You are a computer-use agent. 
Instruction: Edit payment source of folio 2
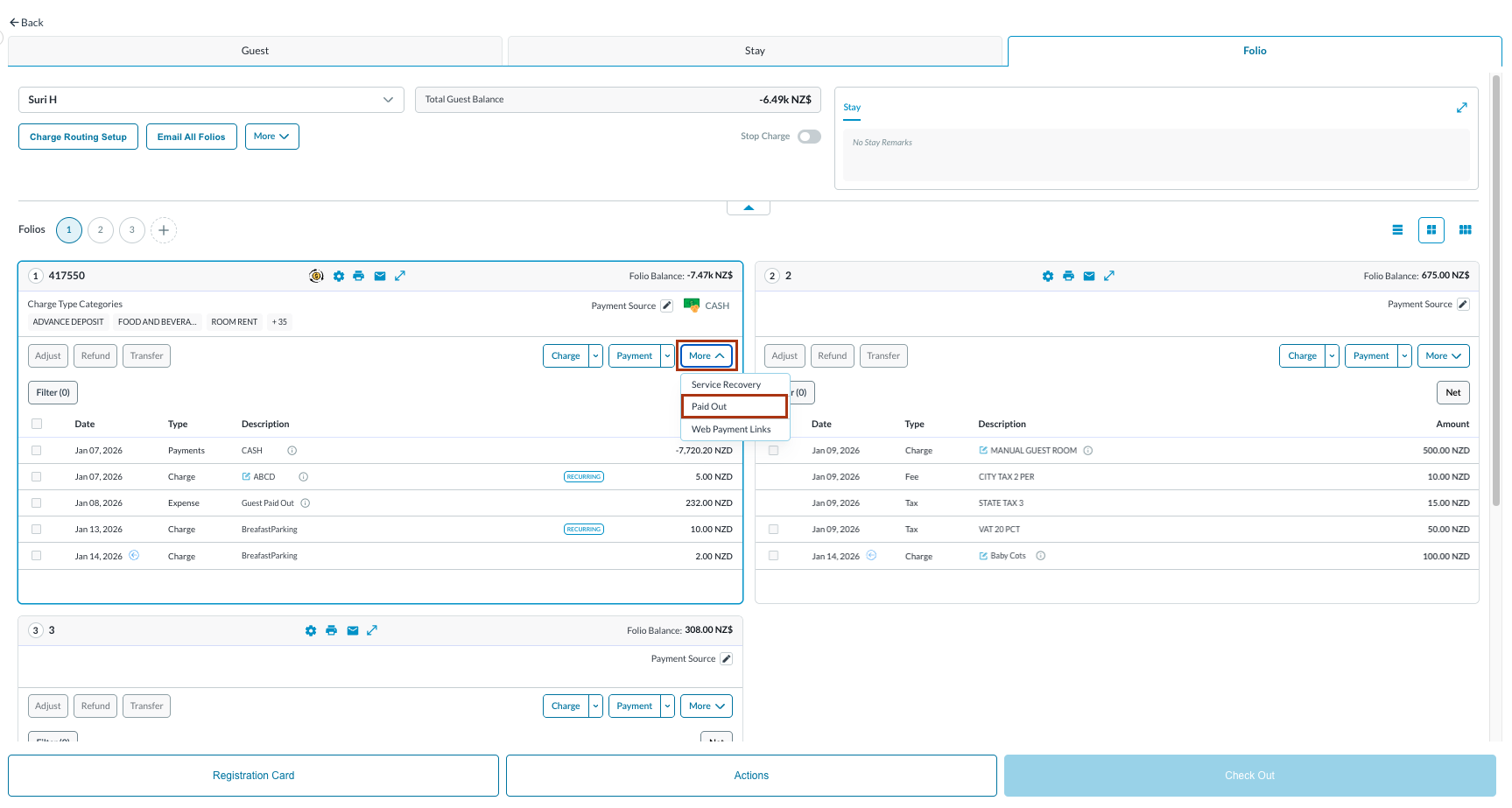coord(1463,305)
